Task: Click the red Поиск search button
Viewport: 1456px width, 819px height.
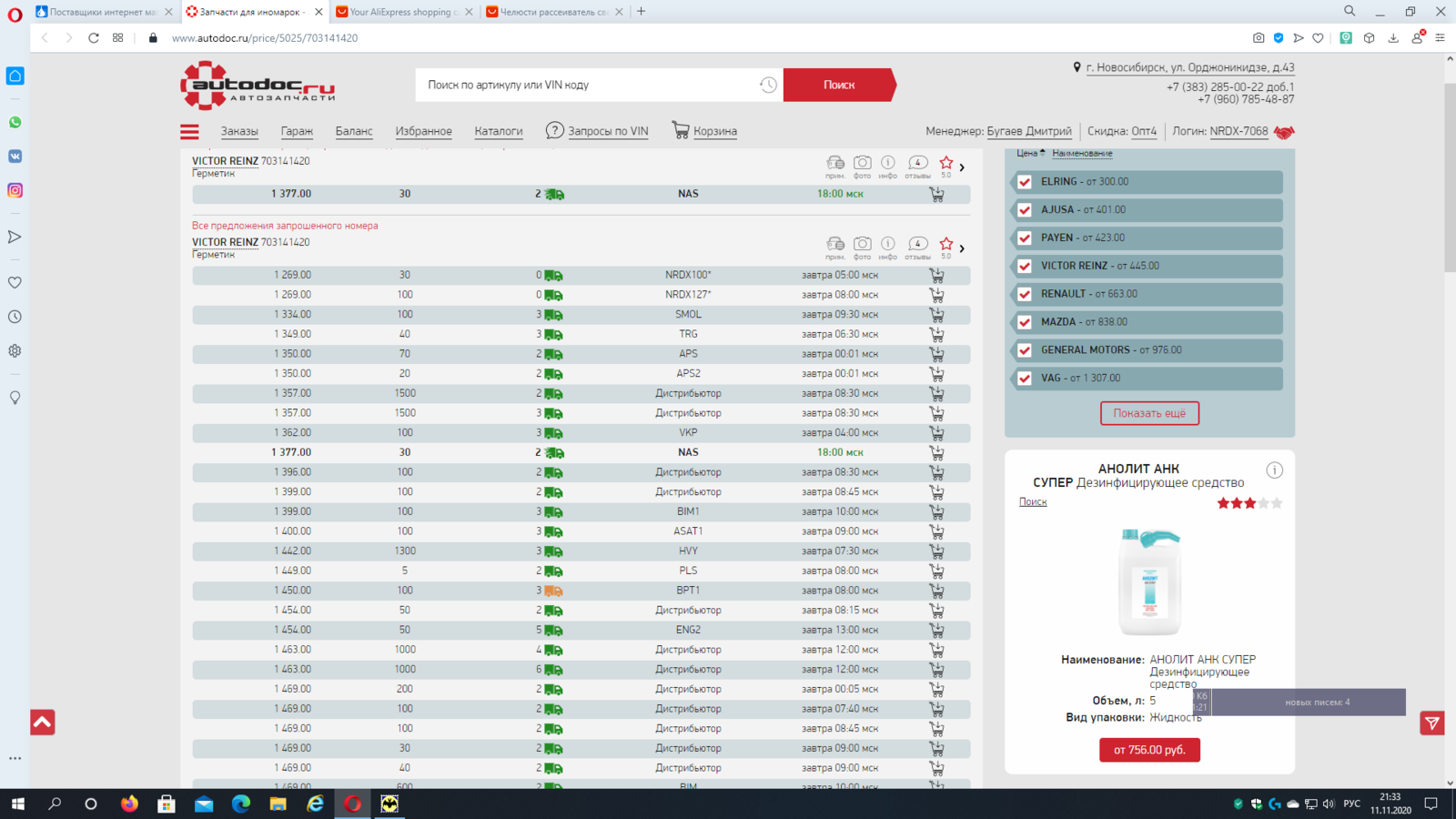Action: pyautogui.click(x=839, y=85)
